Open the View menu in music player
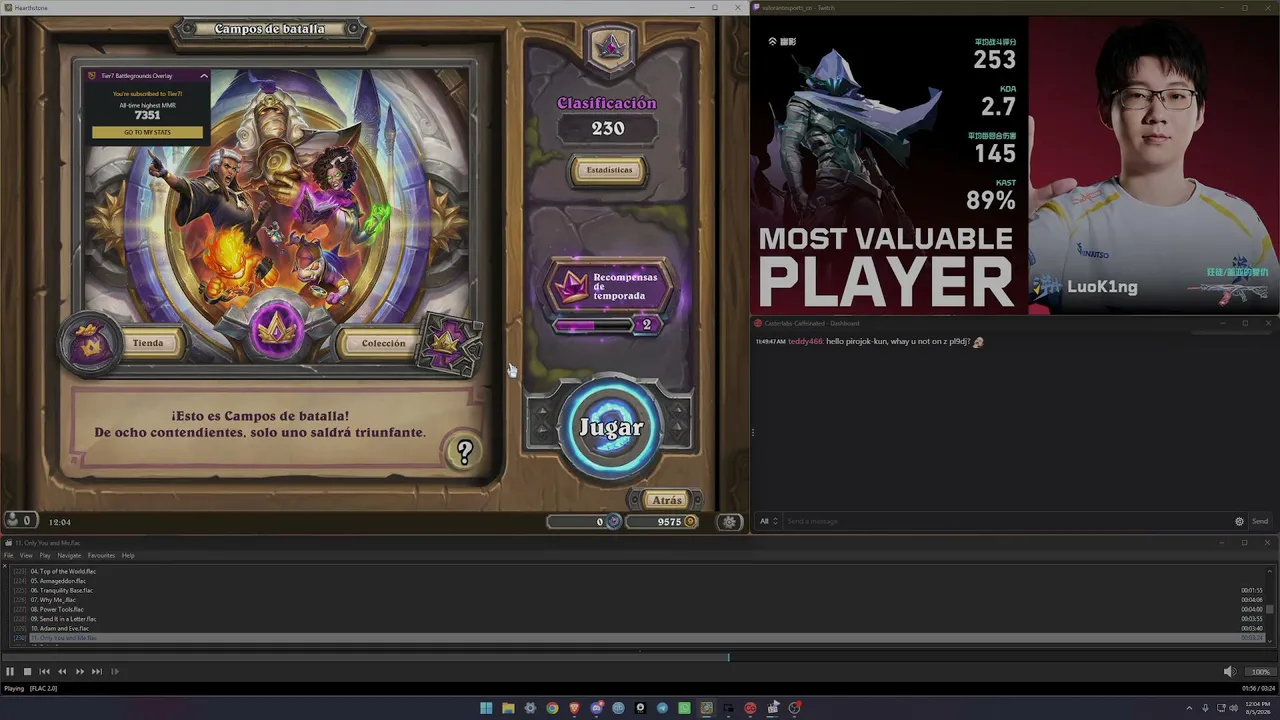This screenshot has height=720, width=1280. coord(26,556)
